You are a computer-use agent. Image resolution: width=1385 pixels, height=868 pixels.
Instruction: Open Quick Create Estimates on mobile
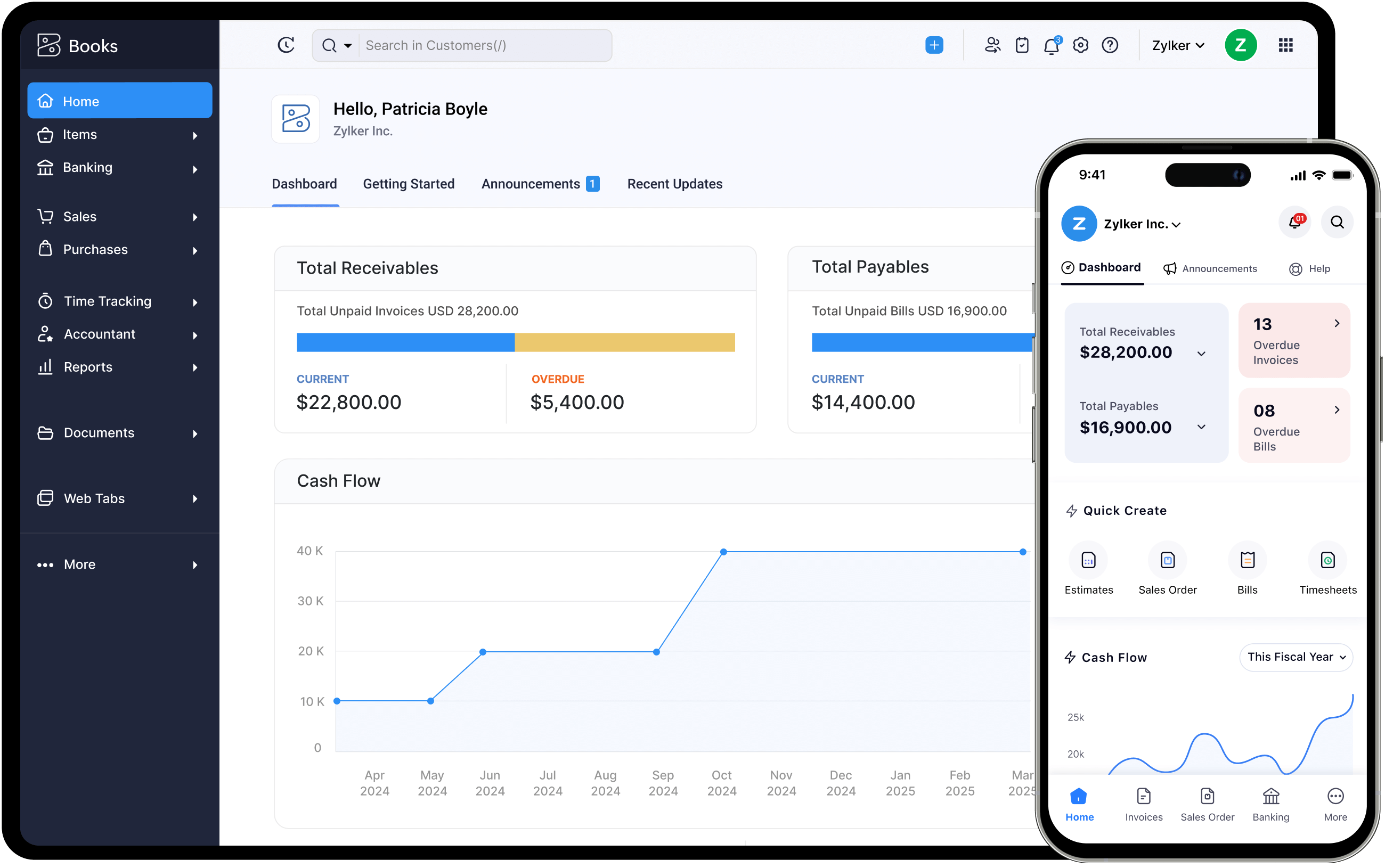[x=1088, y=561]
